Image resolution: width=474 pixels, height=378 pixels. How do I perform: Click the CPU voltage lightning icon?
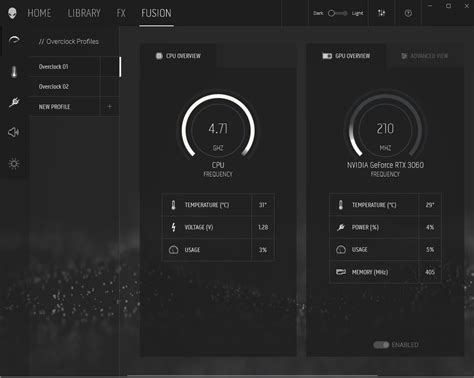pos(173,227)
